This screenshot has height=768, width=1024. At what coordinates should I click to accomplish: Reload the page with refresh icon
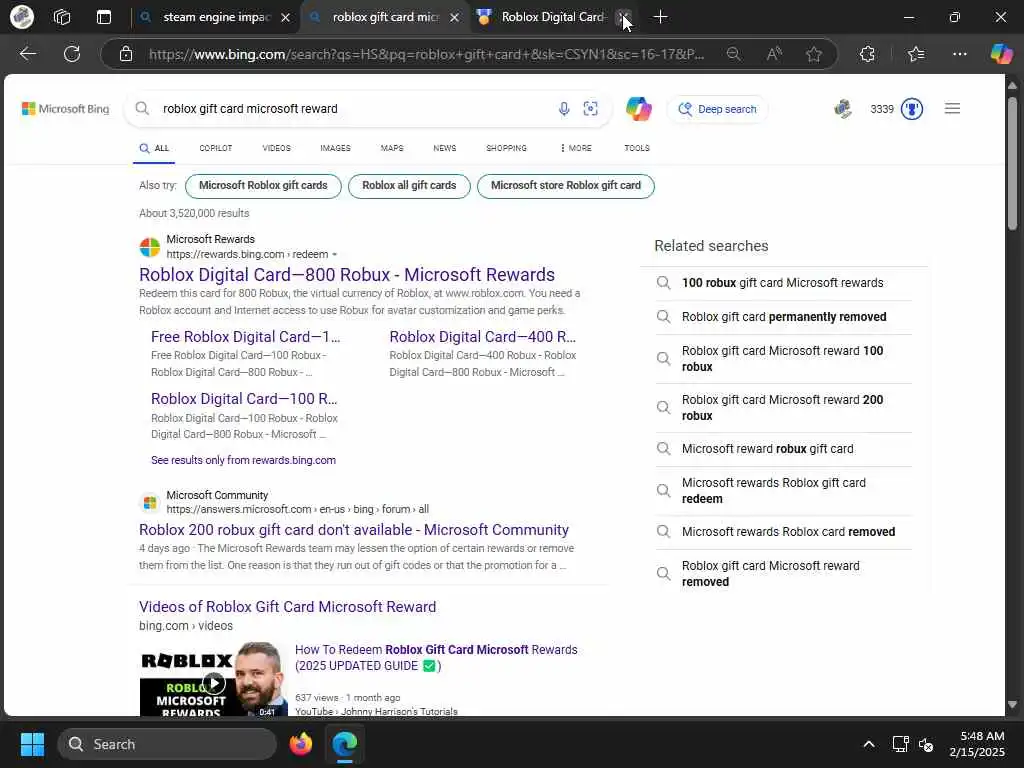click(x=72, y=54)
